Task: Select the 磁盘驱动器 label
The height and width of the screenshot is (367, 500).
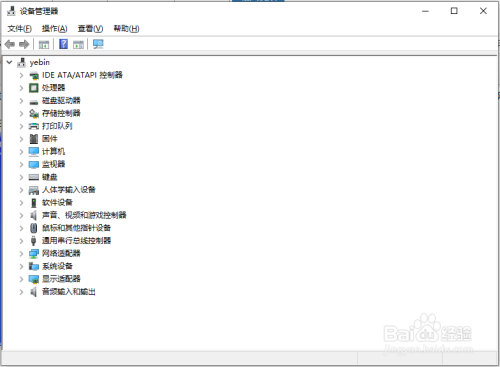Action: click(61, 101)
